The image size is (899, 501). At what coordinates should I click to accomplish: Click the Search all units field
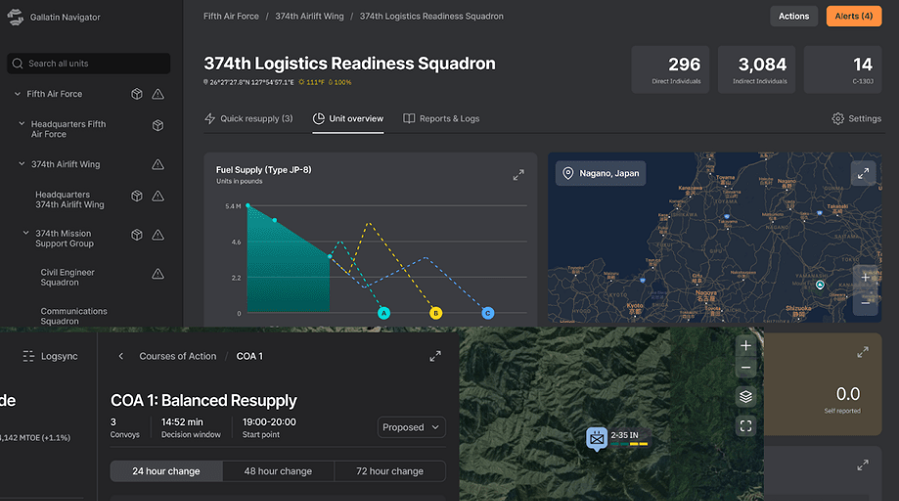(x=89, y=64)
